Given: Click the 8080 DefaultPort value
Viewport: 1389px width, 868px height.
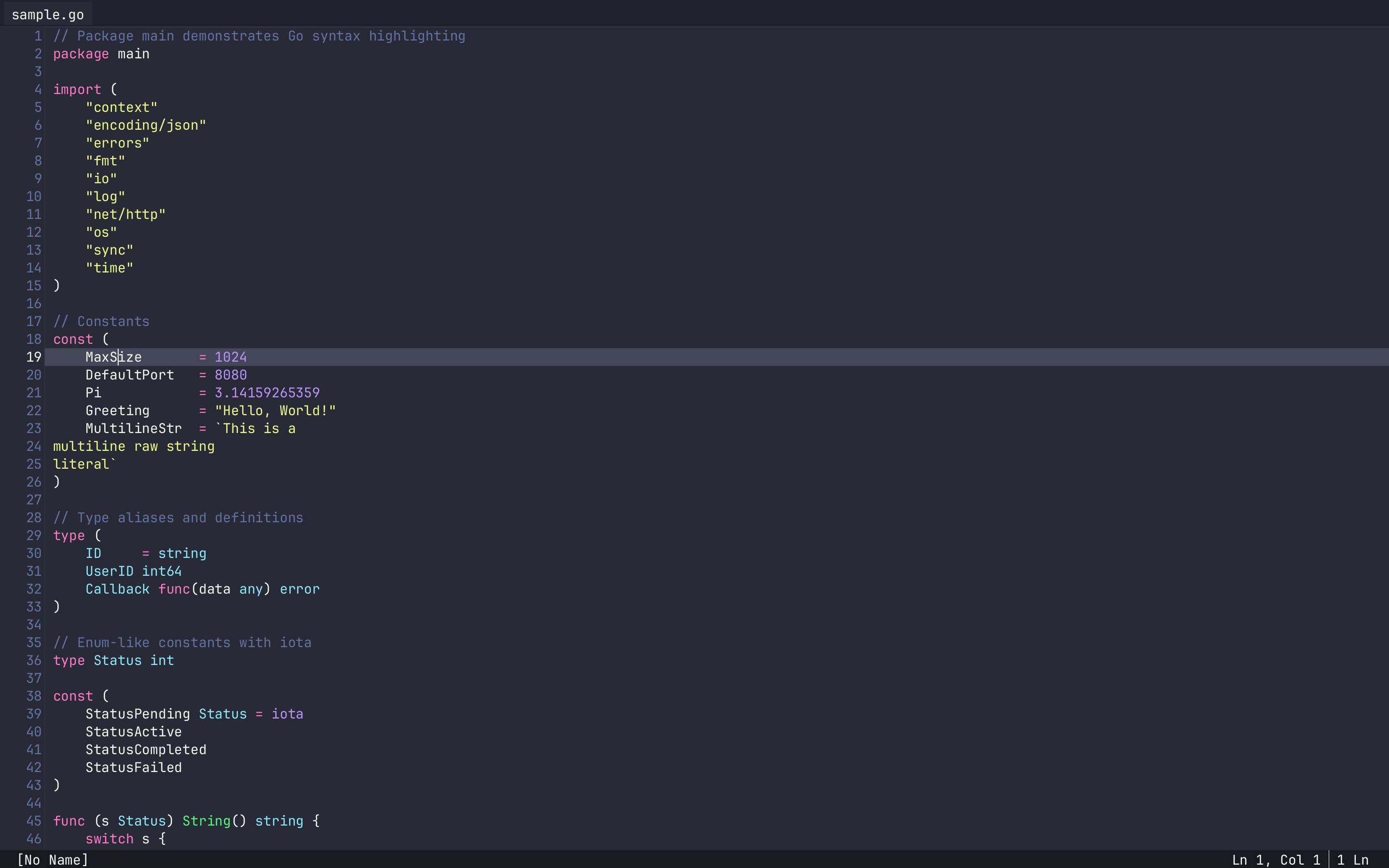Looking at the screenshot, I should pos(230,375).
